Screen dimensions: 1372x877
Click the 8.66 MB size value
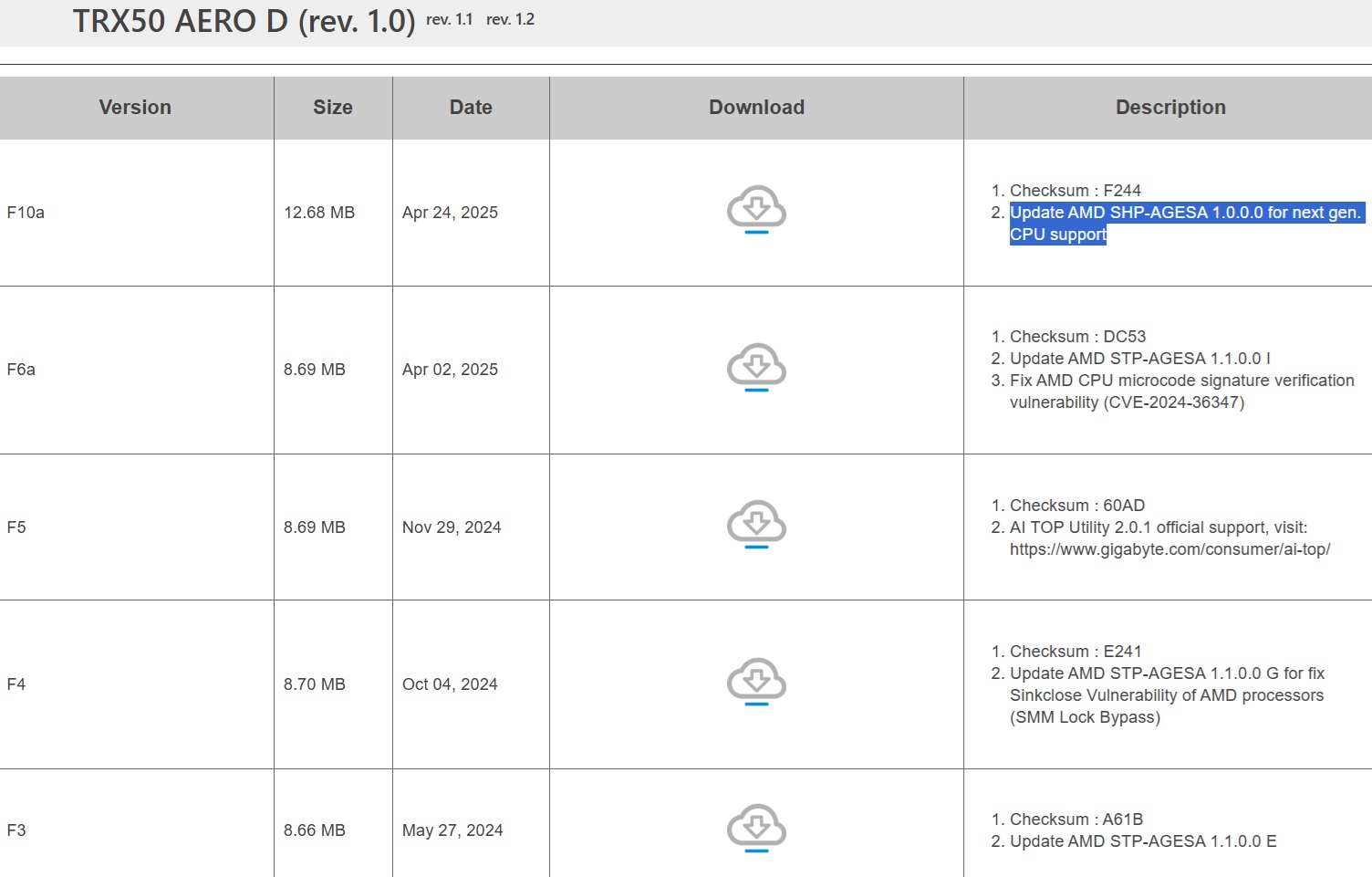coord(315,830)
